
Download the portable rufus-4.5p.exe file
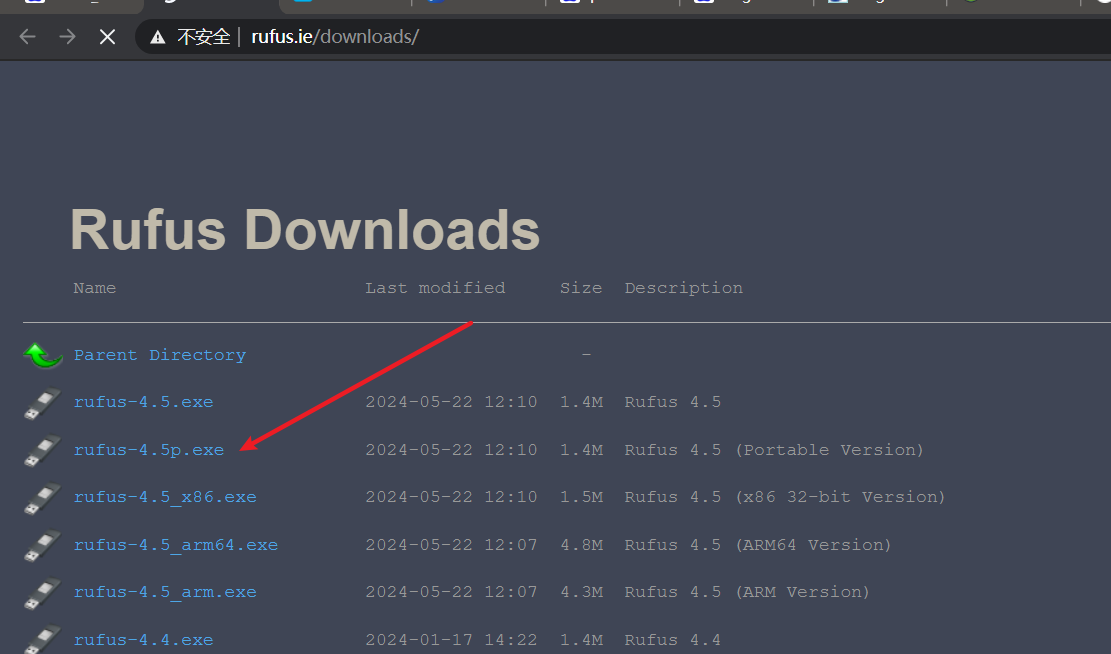(x=148, y=450)
